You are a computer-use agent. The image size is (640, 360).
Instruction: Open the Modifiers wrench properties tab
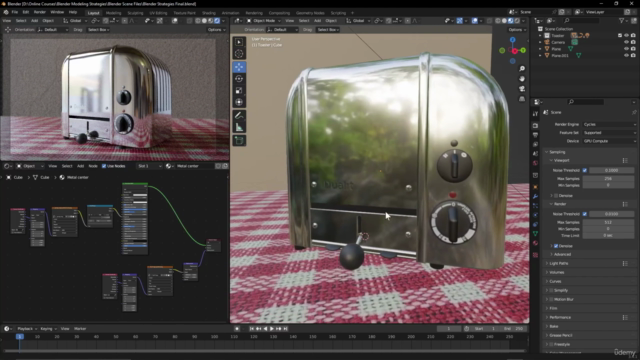pos(536,196)
